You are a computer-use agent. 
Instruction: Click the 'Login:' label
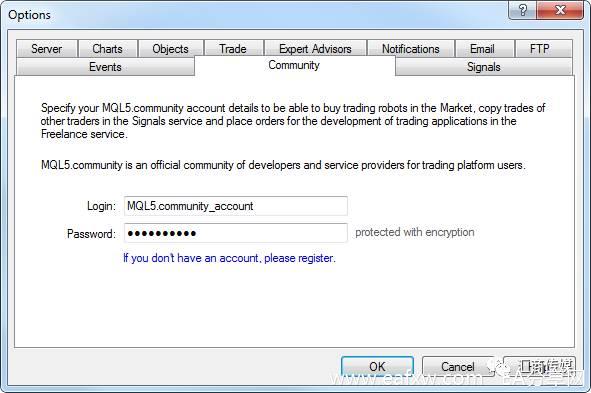101,206
